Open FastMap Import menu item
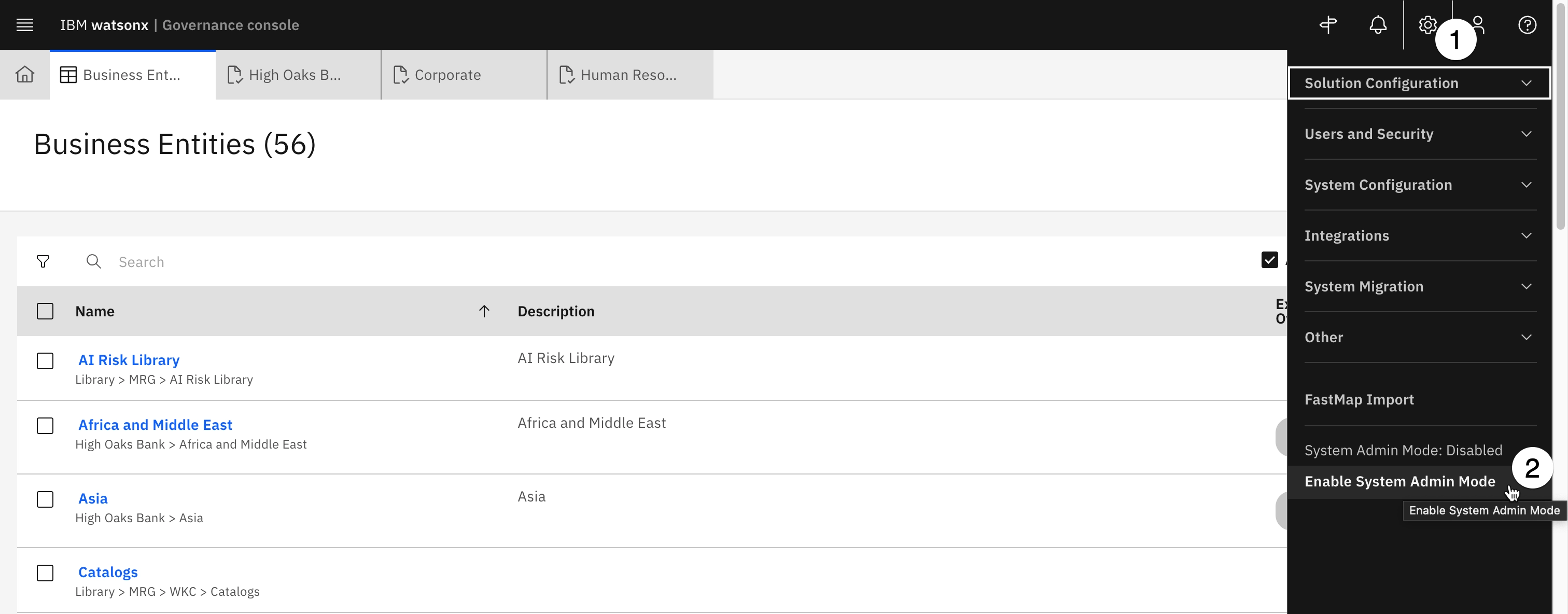The image size is (1568, 614). pyautogui.click(x=1359, y=400)
